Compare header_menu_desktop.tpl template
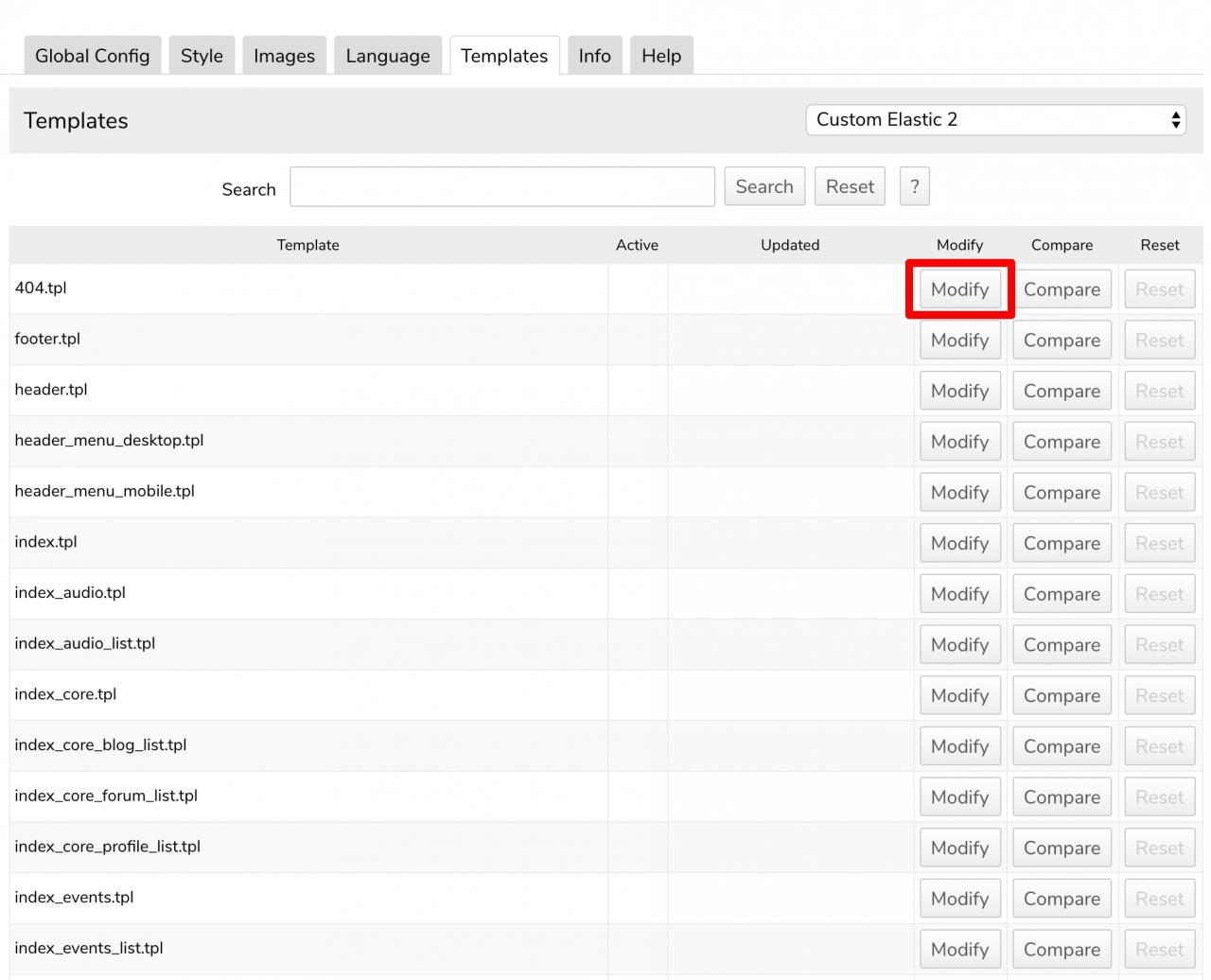Screen dimensions: 1211x980 tap(1062, 442)
